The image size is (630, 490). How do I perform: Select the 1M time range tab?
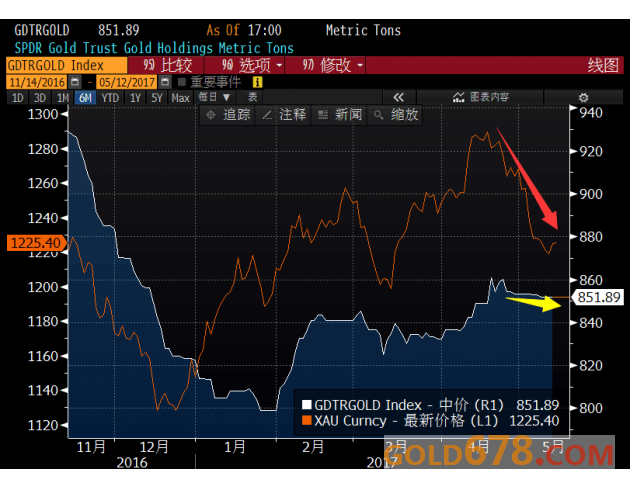pos(62,98)
